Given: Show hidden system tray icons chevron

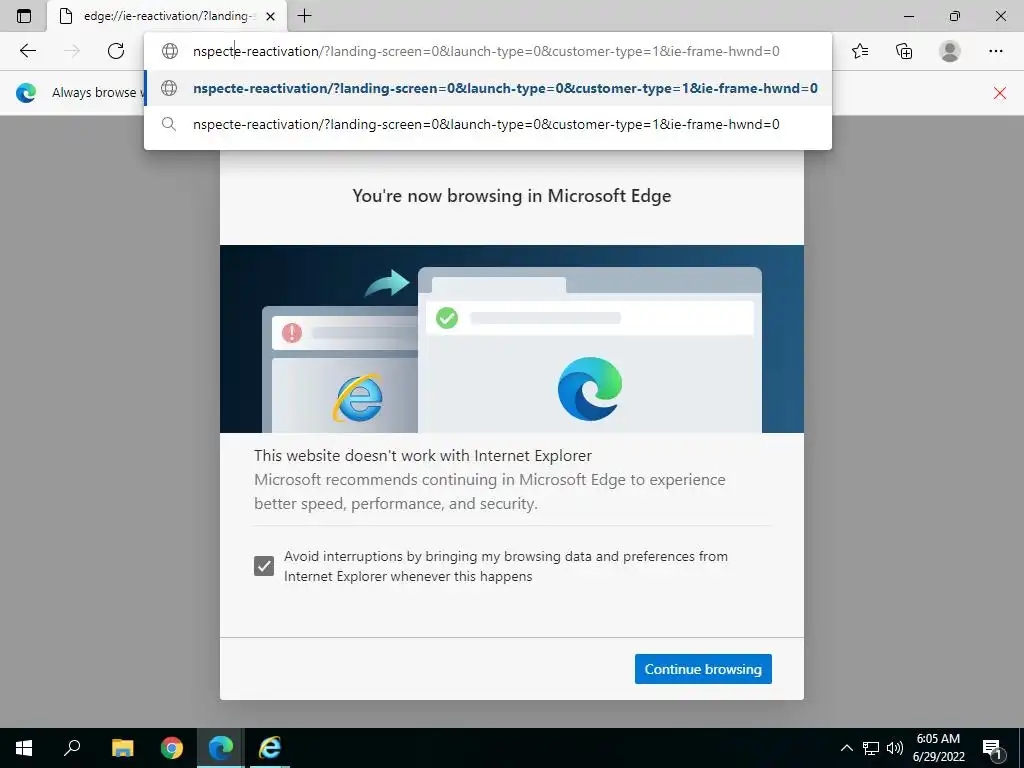Looking at the screenshot, I should click(846, 748).
